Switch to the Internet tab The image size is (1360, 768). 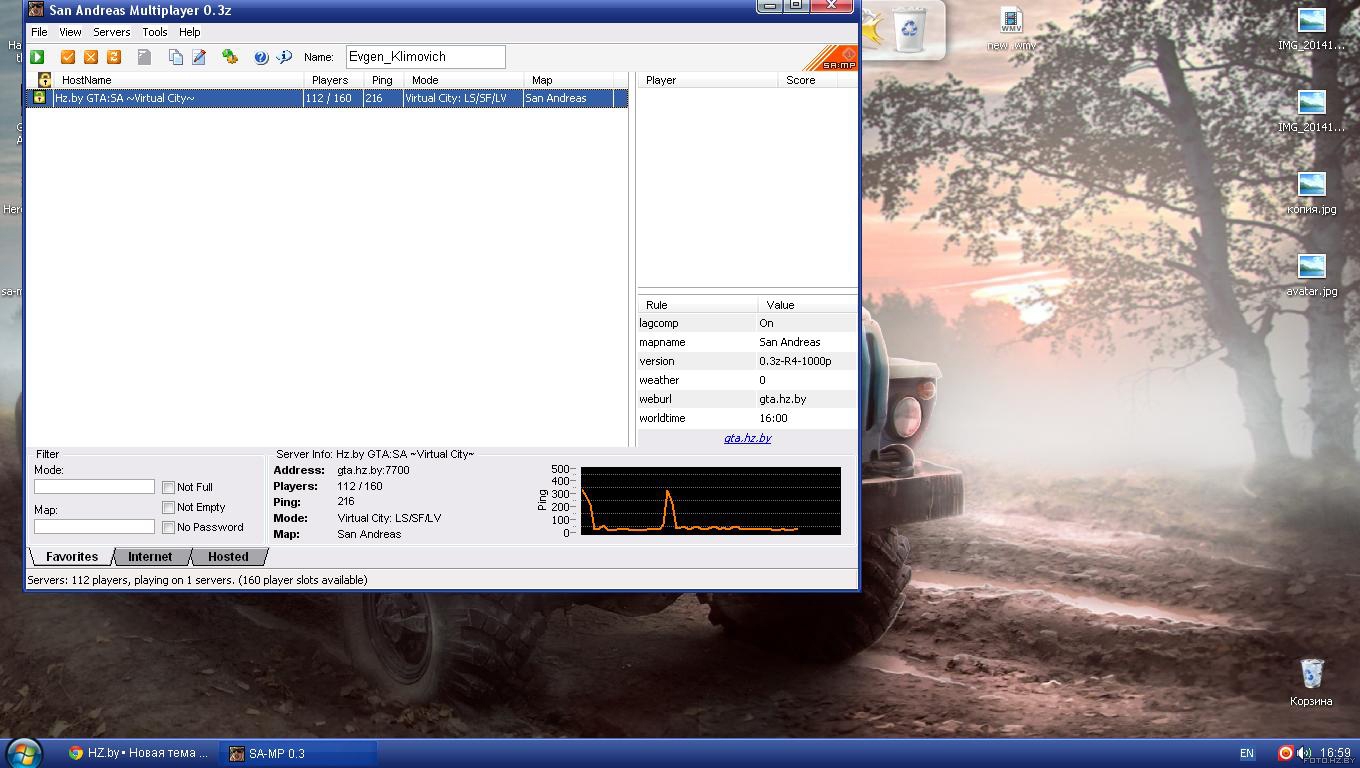pos(150,557)
